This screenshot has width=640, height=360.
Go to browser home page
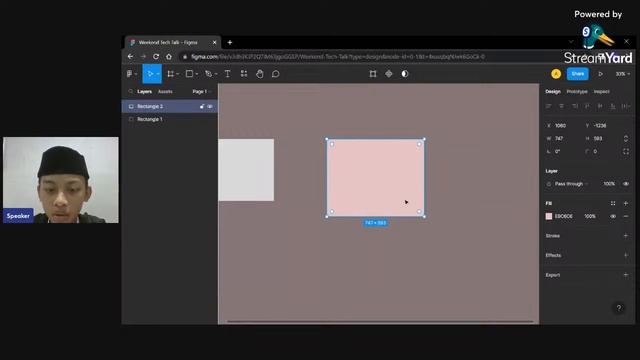(x=169, y=57)
